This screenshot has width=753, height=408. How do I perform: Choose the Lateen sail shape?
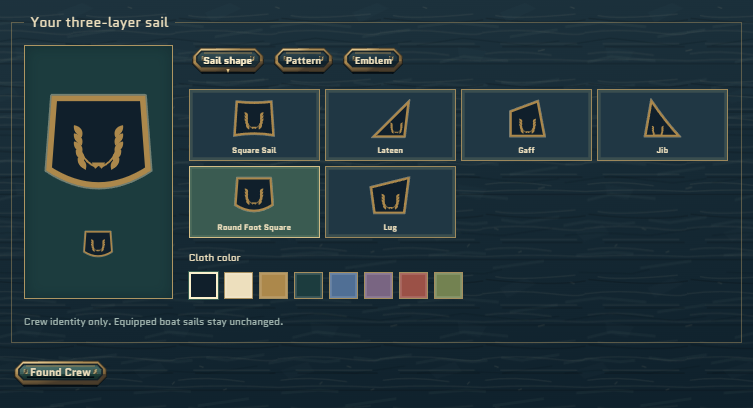(390, 125)
